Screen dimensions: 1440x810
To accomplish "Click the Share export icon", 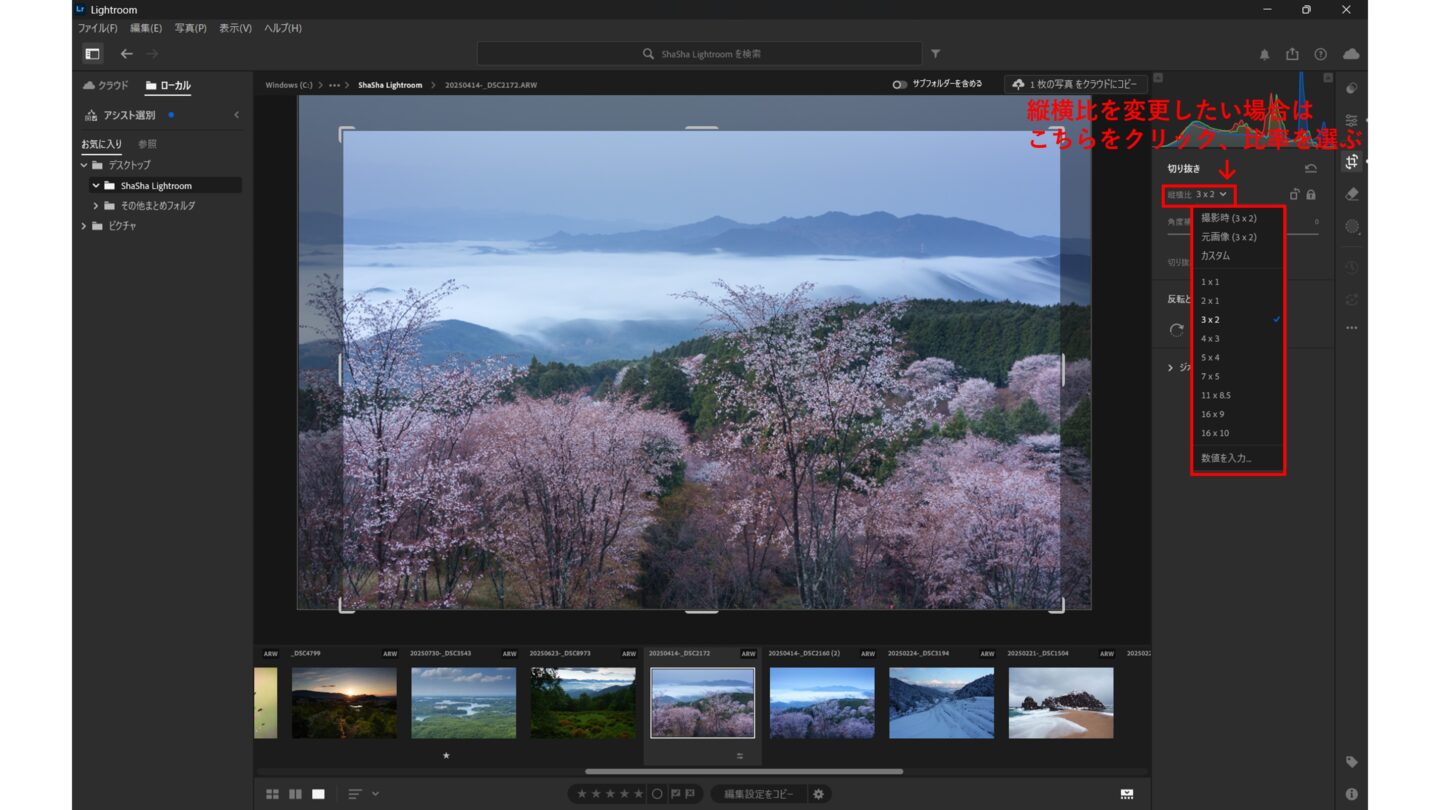I will [1292, 54].
